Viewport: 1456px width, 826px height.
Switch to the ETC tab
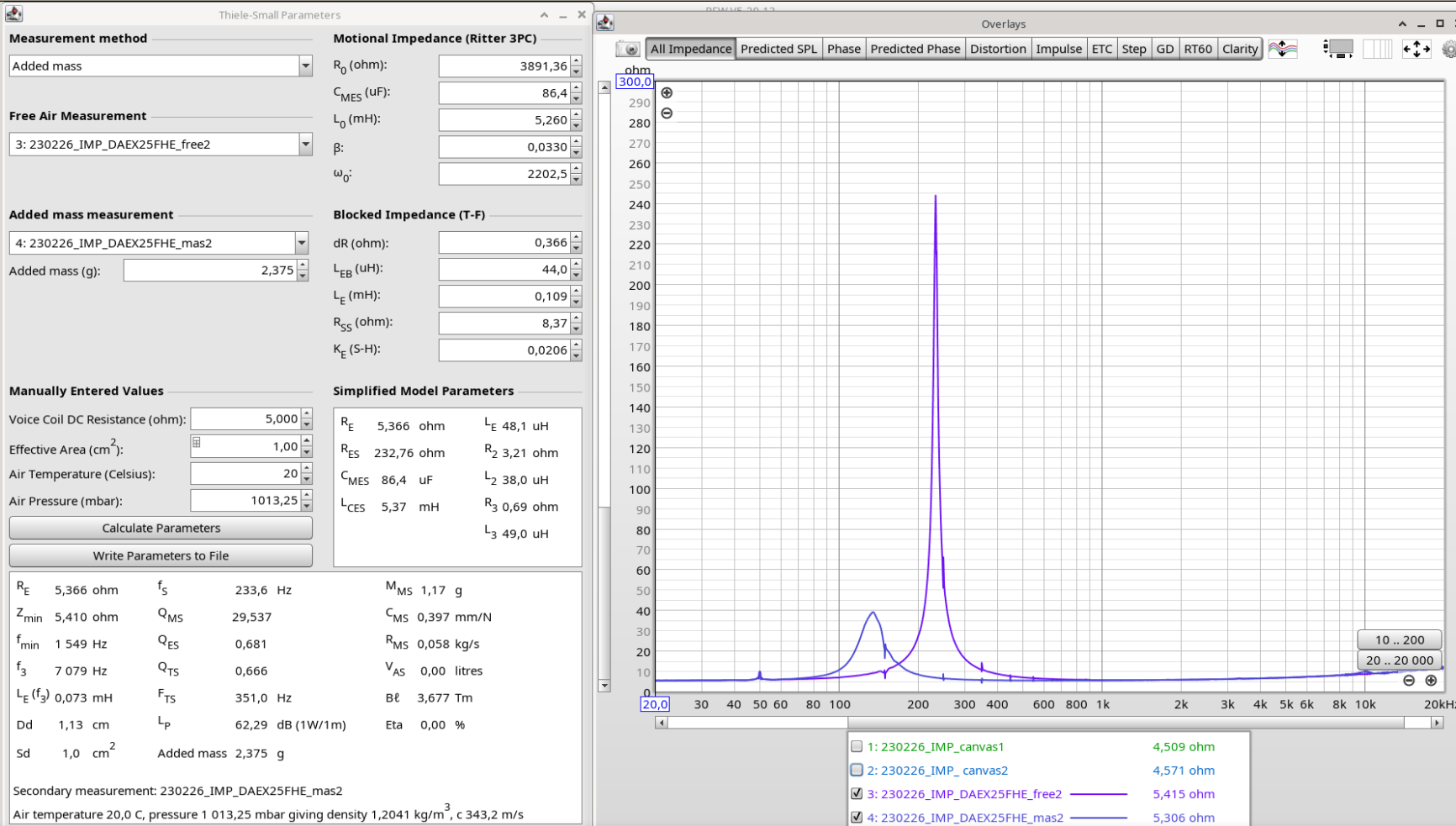1102,49
